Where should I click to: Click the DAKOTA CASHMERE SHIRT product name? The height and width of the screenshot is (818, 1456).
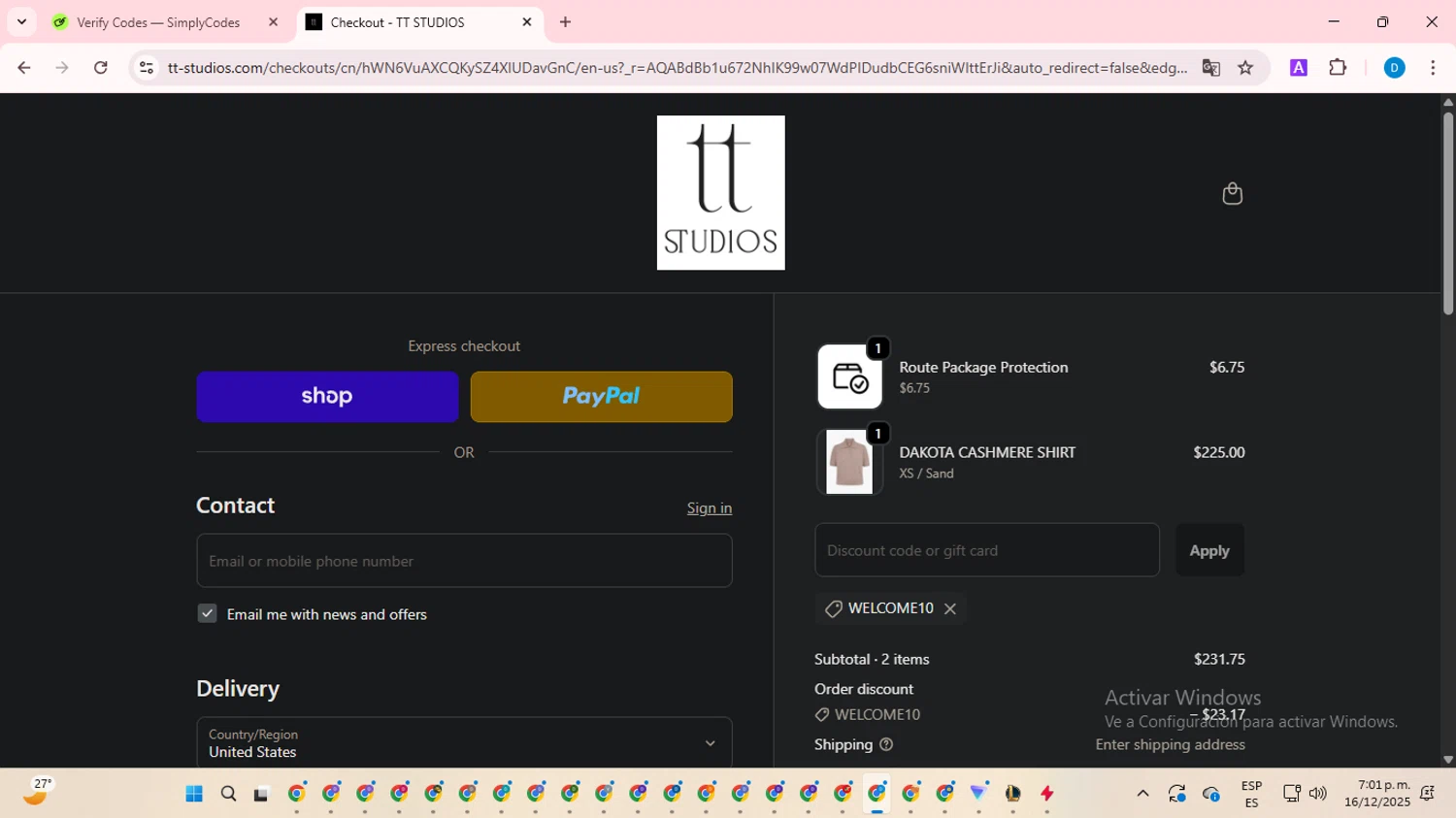987,452
